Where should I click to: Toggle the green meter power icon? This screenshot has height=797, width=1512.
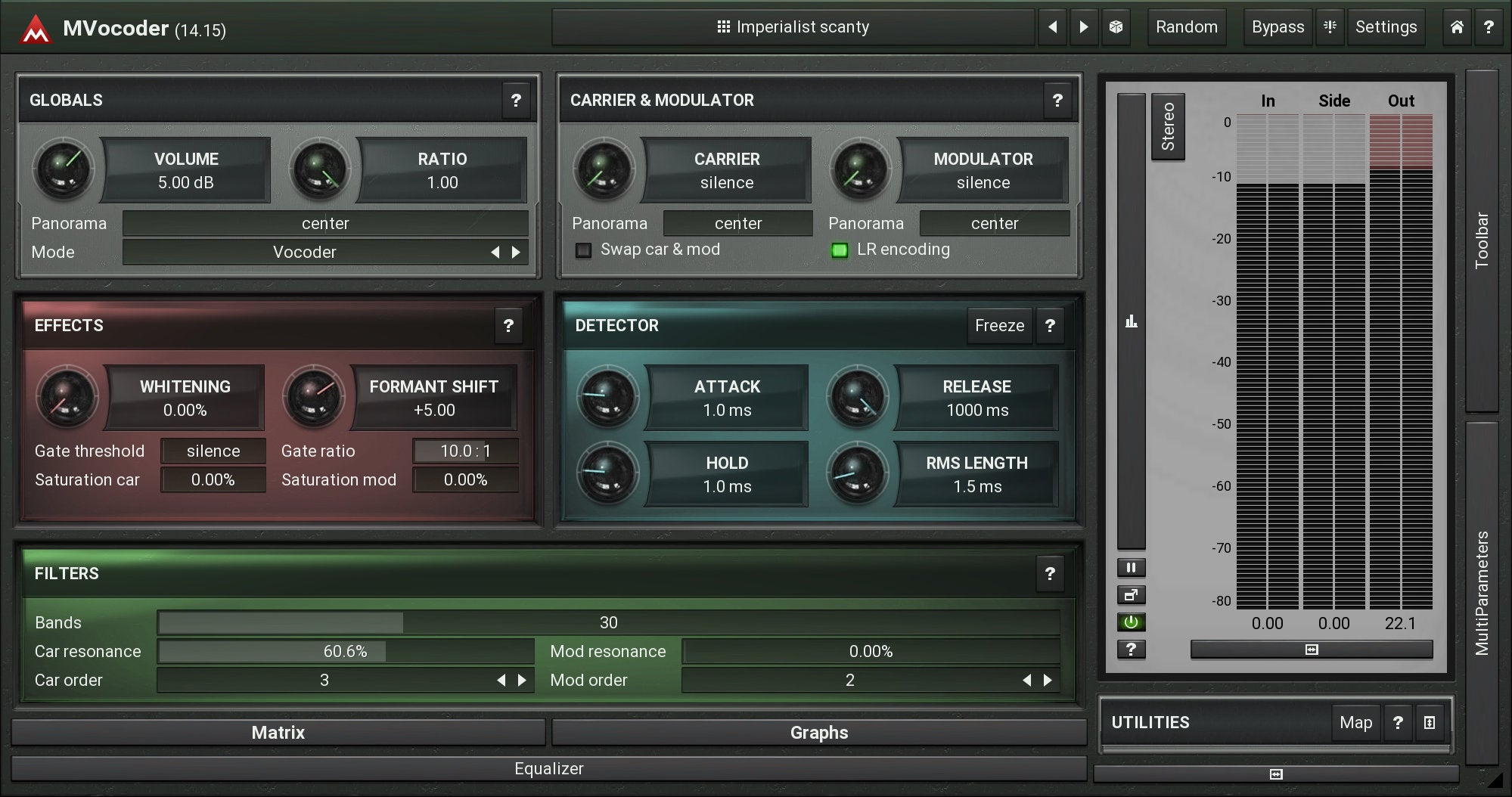click(1131, 622)
